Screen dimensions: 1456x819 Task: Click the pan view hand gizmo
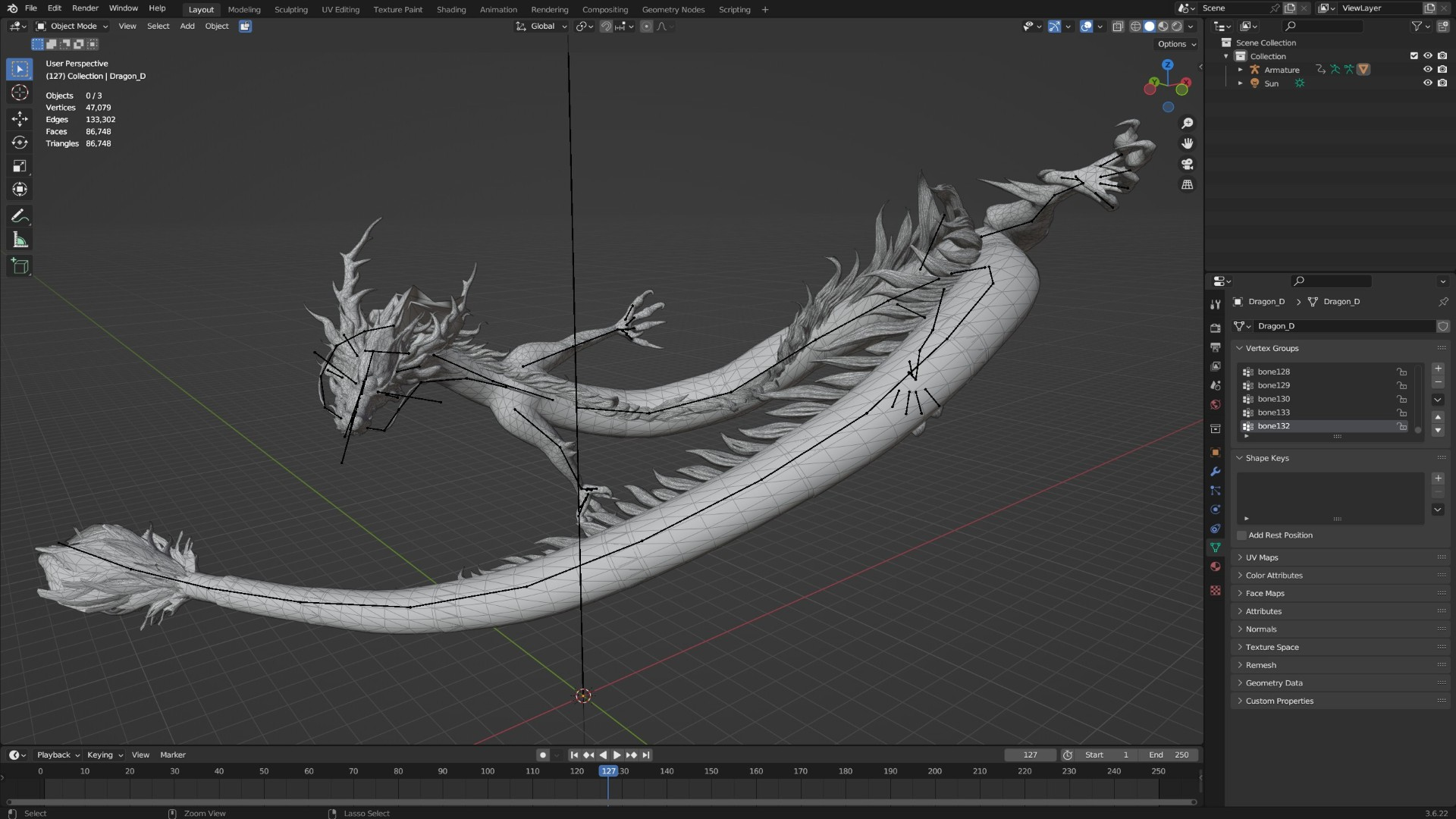pyautogui.click(x=1188, y=144)
